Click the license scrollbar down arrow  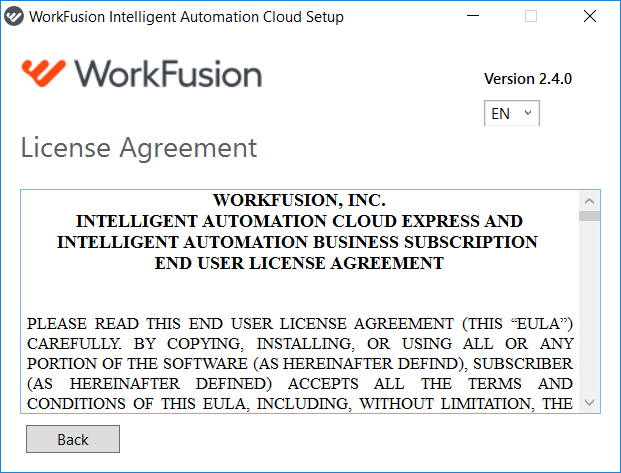tap(589, 403)
